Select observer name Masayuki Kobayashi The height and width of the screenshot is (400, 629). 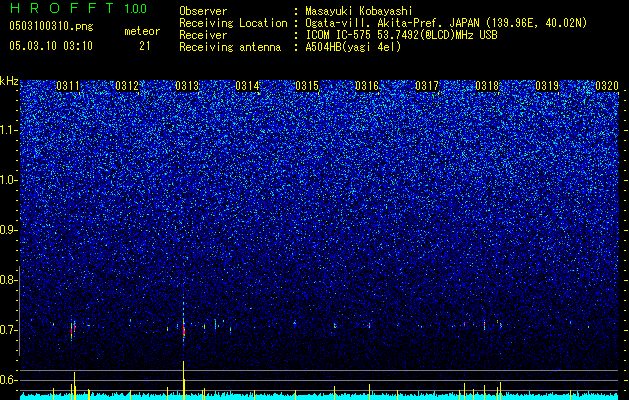pyautogui.click(x=359, y=11)
